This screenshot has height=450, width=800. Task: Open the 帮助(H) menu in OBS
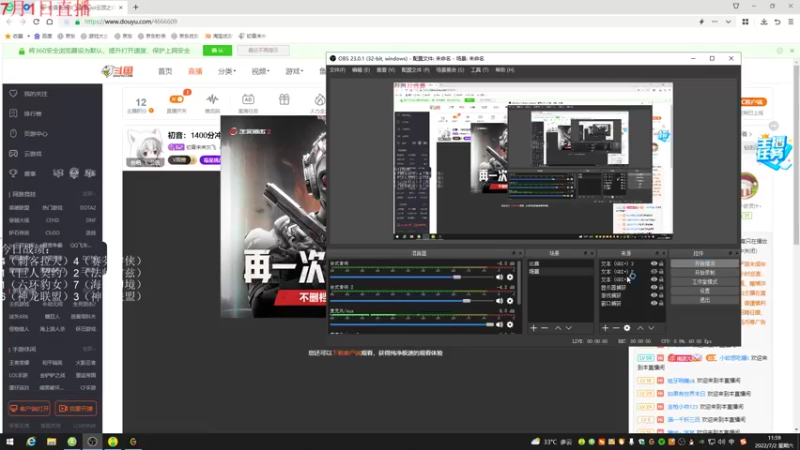tap(505, 70)
